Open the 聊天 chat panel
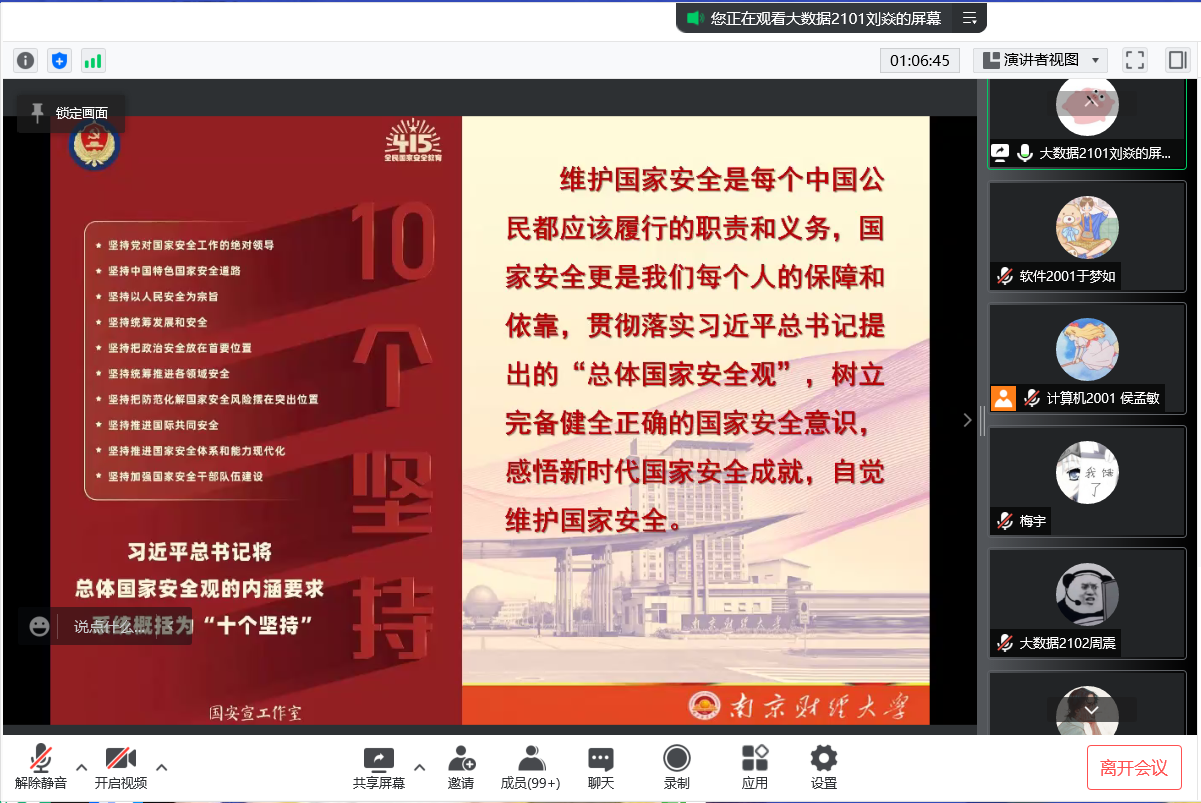The image size is (1201, 803). coord(601,767)
